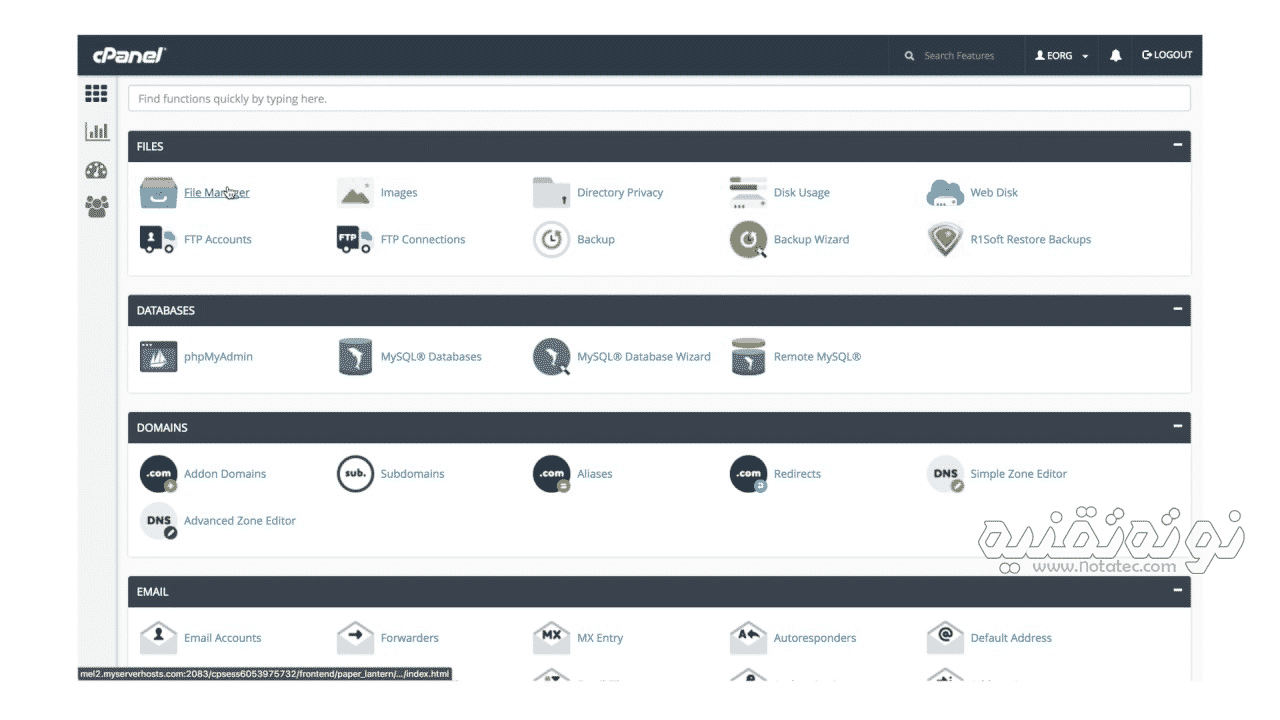Click the LOGOUT button
1280x720 pixels.
(1167, 55)
